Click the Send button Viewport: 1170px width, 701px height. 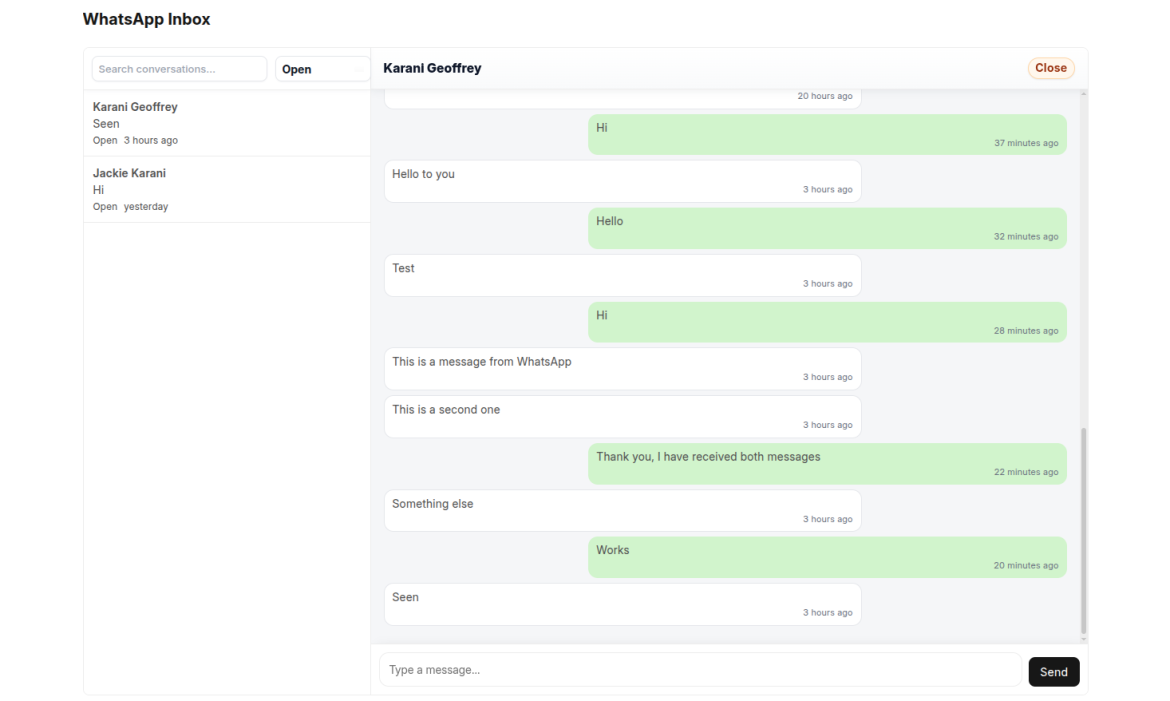pyautogui.click(x=1053, y=672)
